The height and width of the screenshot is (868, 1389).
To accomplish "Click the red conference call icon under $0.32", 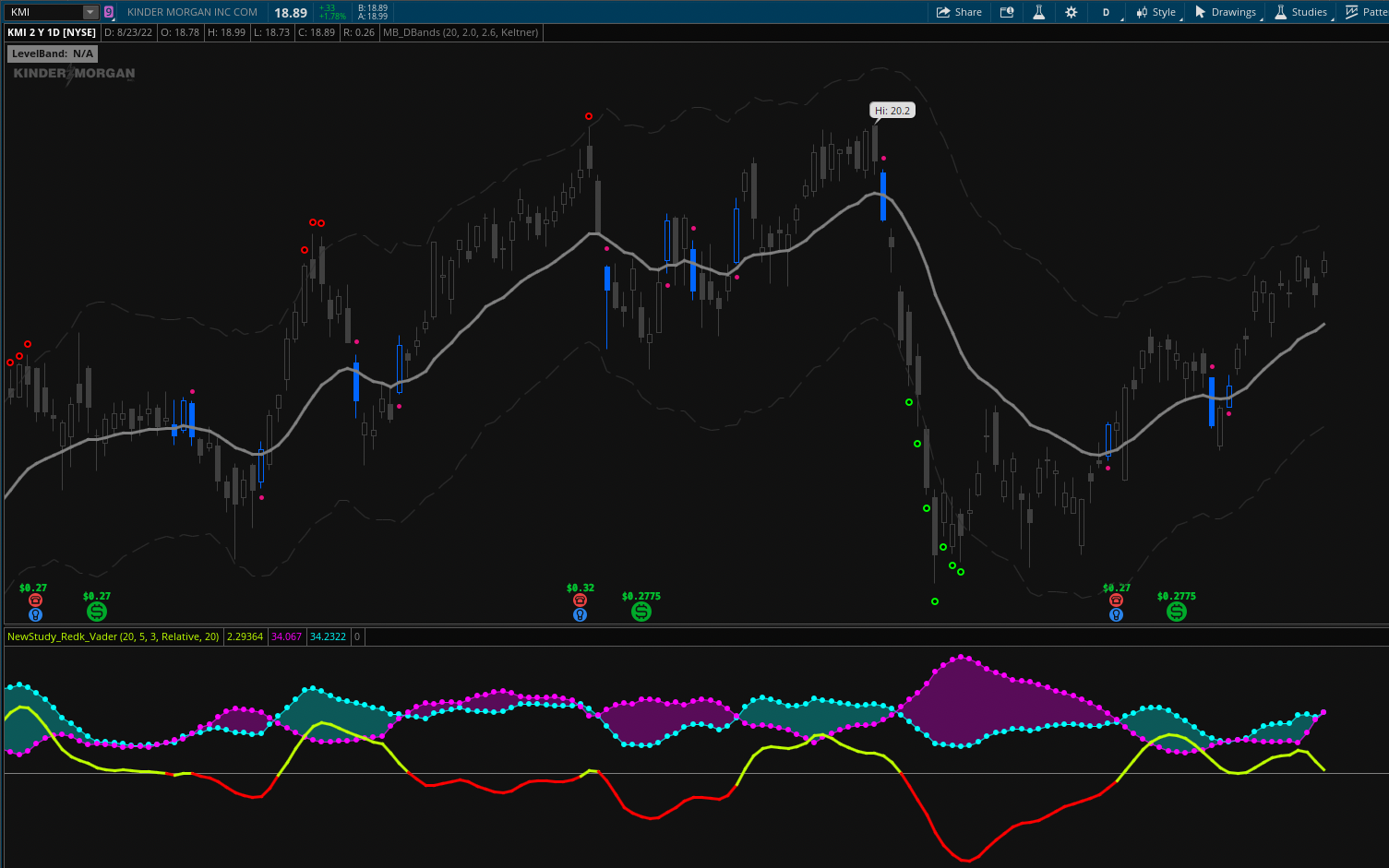I will 580,600.
